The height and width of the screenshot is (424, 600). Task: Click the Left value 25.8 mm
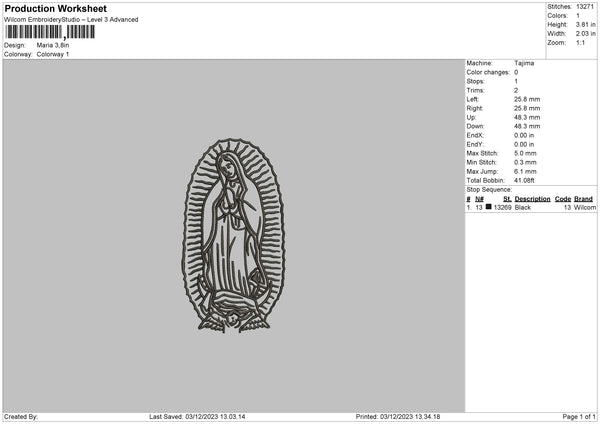(527, 99)
